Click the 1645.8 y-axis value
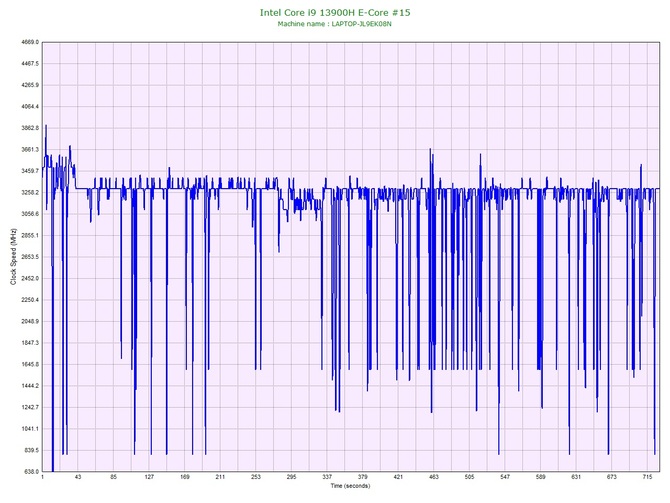670x503 pixels. (30, 365)
